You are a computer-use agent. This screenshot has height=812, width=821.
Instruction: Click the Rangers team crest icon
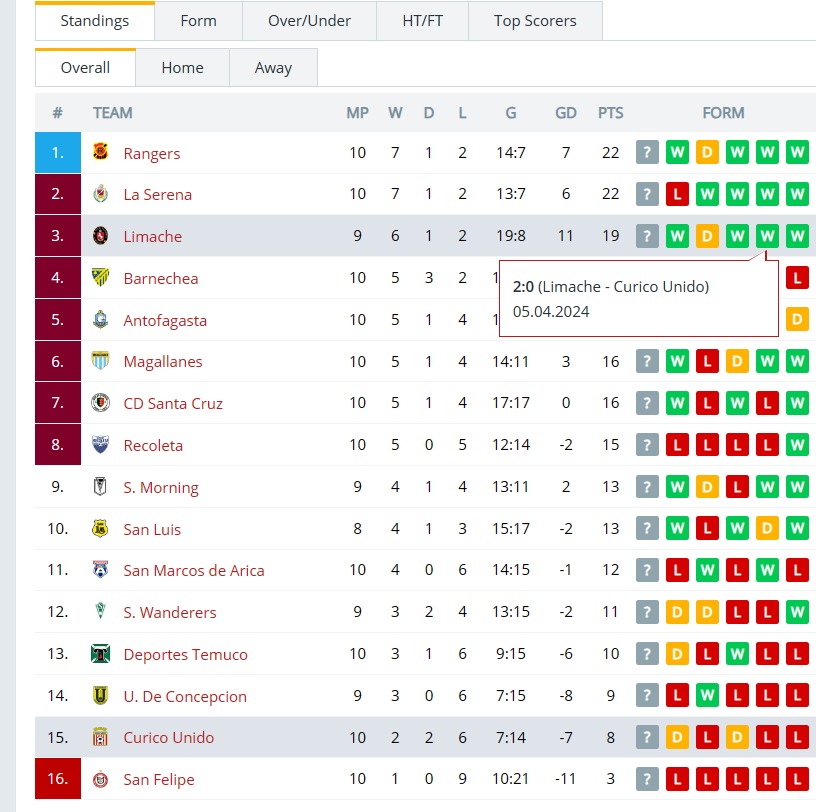tap(101, 152)
